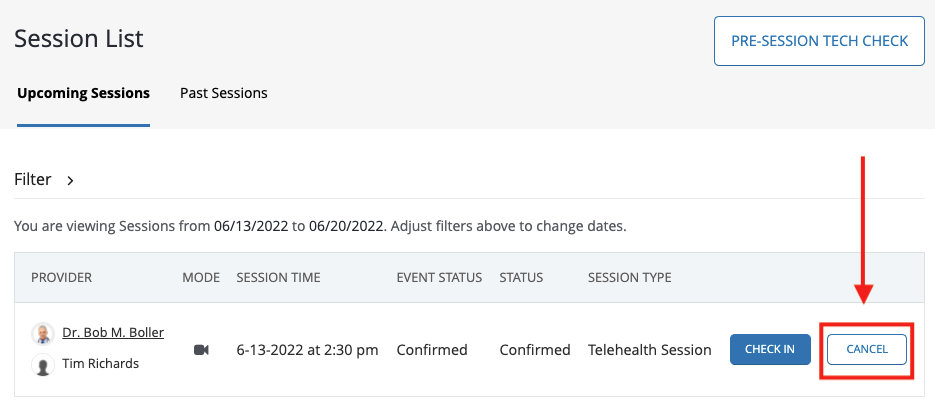Click the EVENT STATUS column header
Screen dimensions: 935x411
tap(439, 277)
